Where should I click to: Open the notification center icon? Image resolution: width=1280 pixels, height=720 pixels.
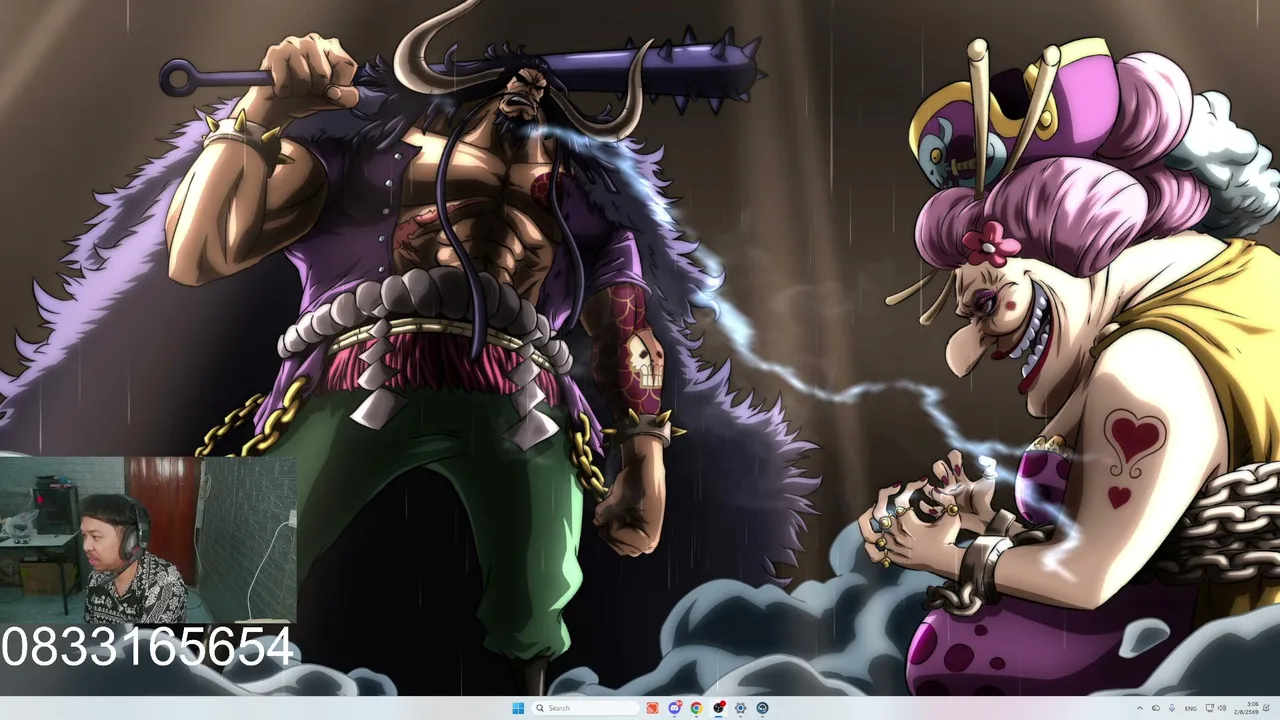click(1266, 708)
